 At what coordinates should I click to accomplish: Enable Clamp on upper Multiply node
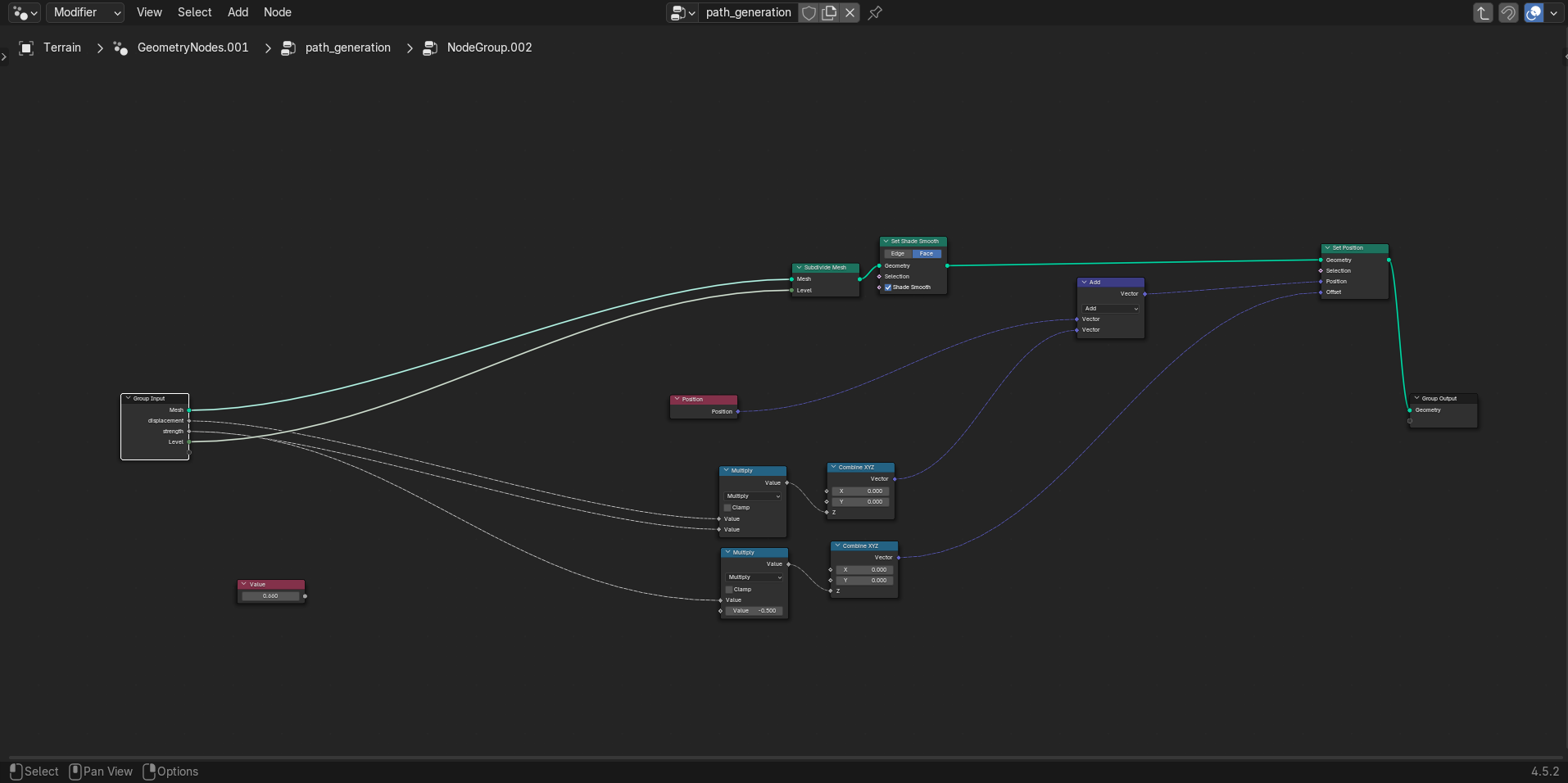tap(727, 508)
